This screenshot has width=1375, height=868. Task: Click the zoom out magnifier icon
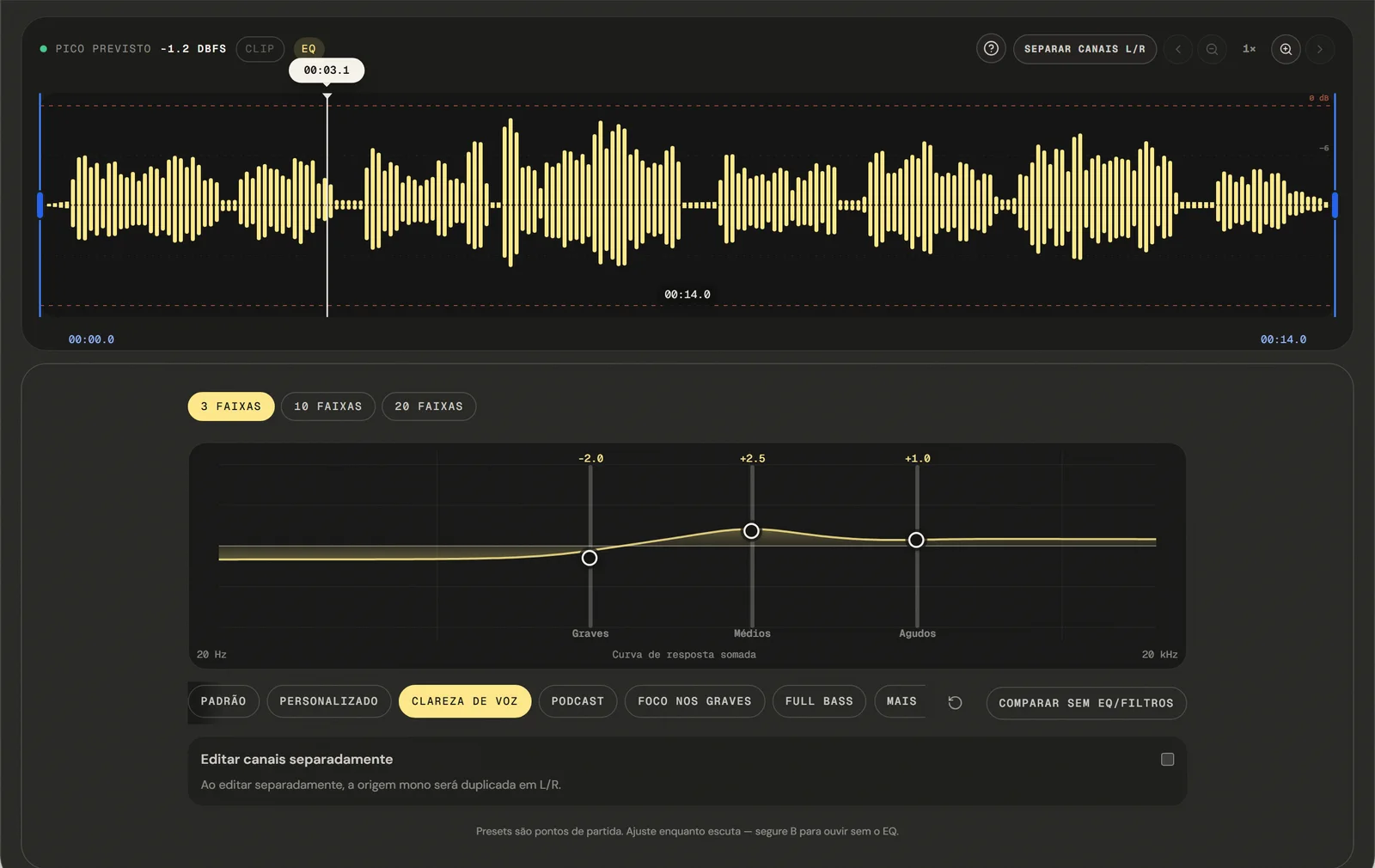point(1212,49)
